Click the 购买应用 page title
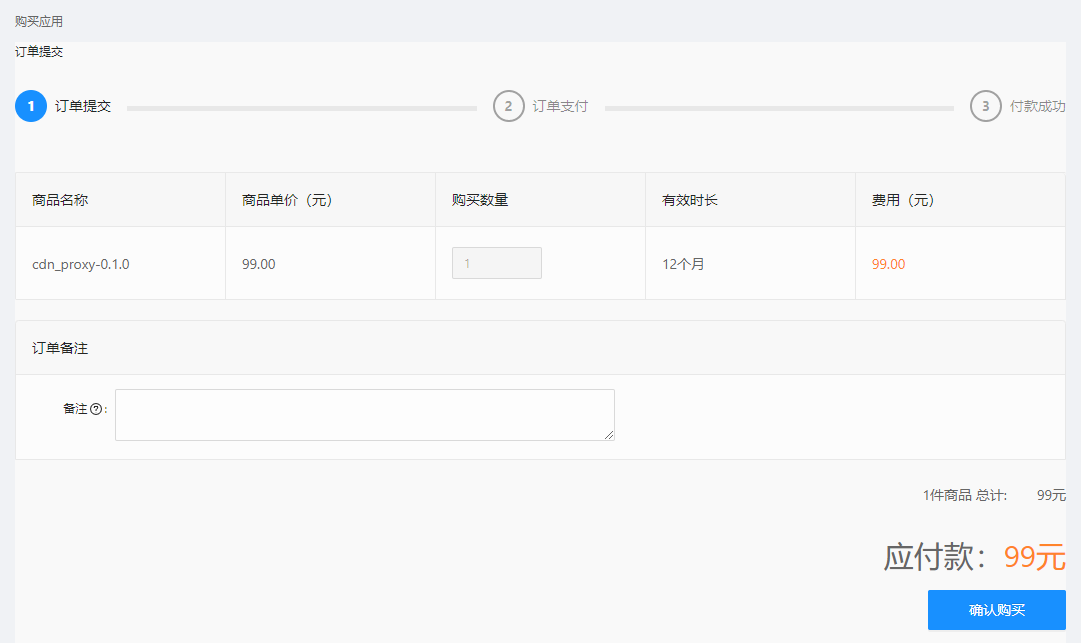Viewport: 1081px width, 643px height. (x=39, y=21)
